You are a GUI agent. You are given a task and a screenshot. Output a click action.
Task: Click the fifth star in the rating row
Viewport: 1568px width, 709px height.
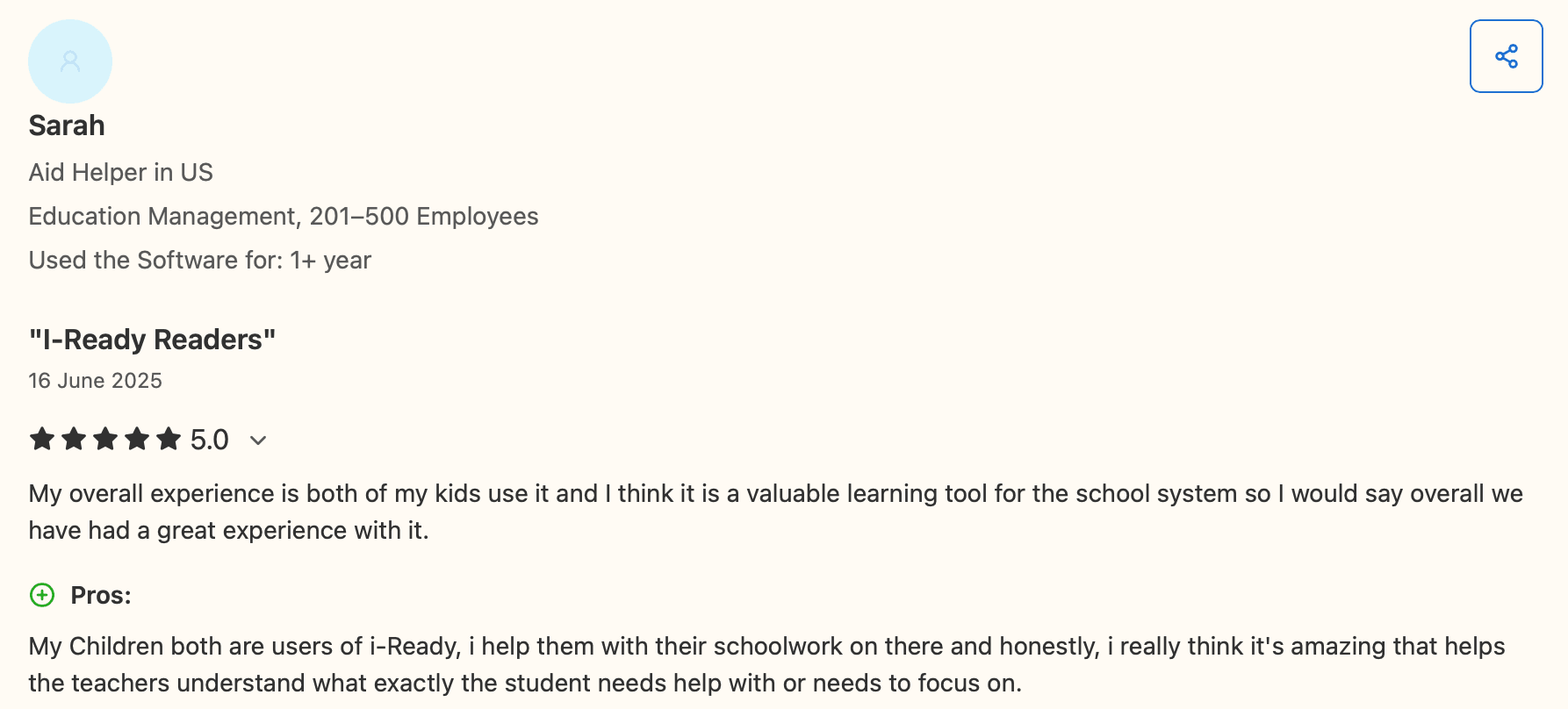(168, 439)
